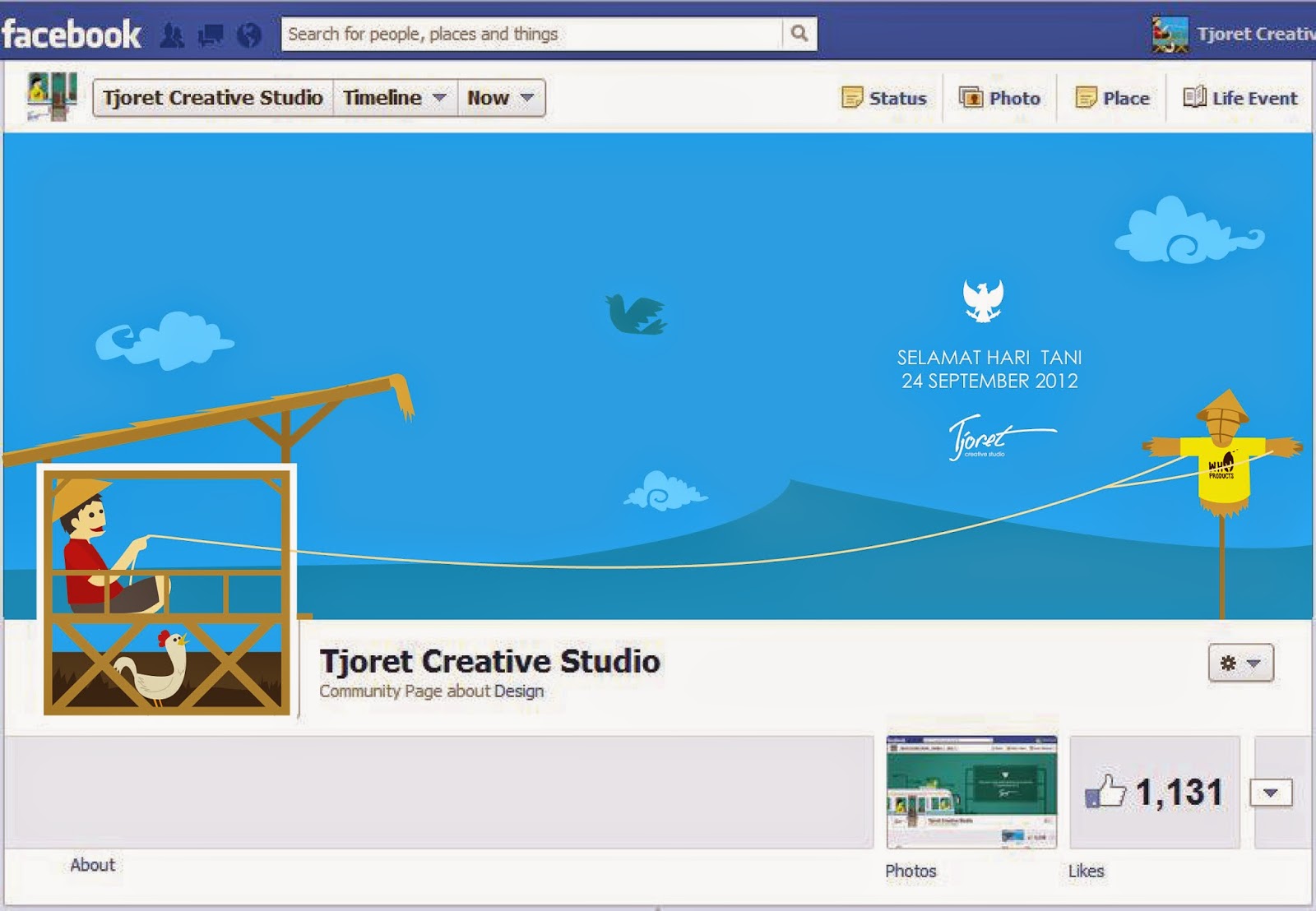Click the search magnifier button
This screenshot has height=911, width=1316.
(799, 34)
